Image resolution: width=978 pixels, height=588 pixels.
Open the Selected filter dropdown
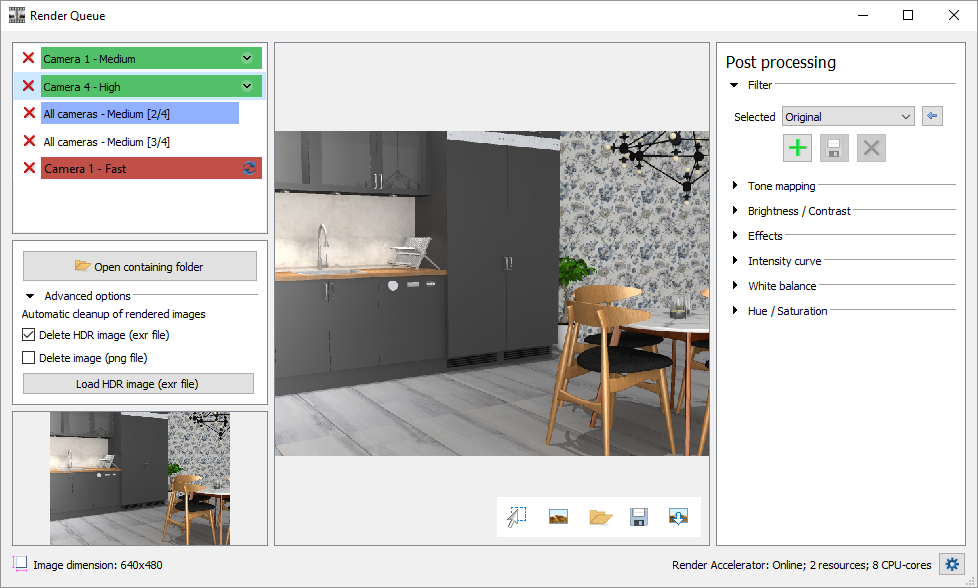point(848,117)
